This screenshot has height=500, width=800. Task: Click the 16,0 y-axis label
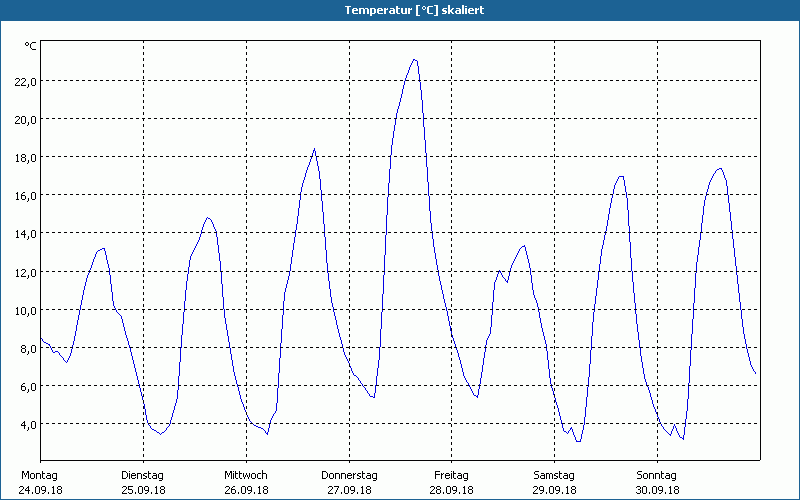click(26, 195)
